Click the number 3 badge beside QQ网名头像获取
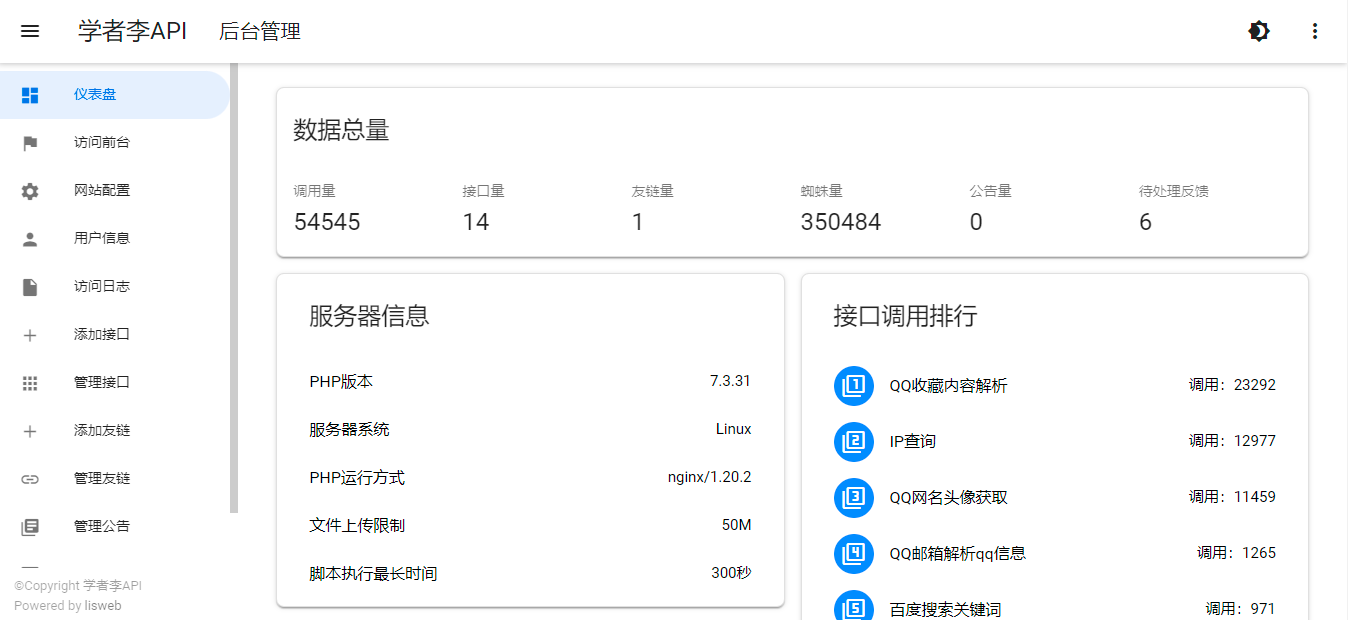 [x=853, y=497]
